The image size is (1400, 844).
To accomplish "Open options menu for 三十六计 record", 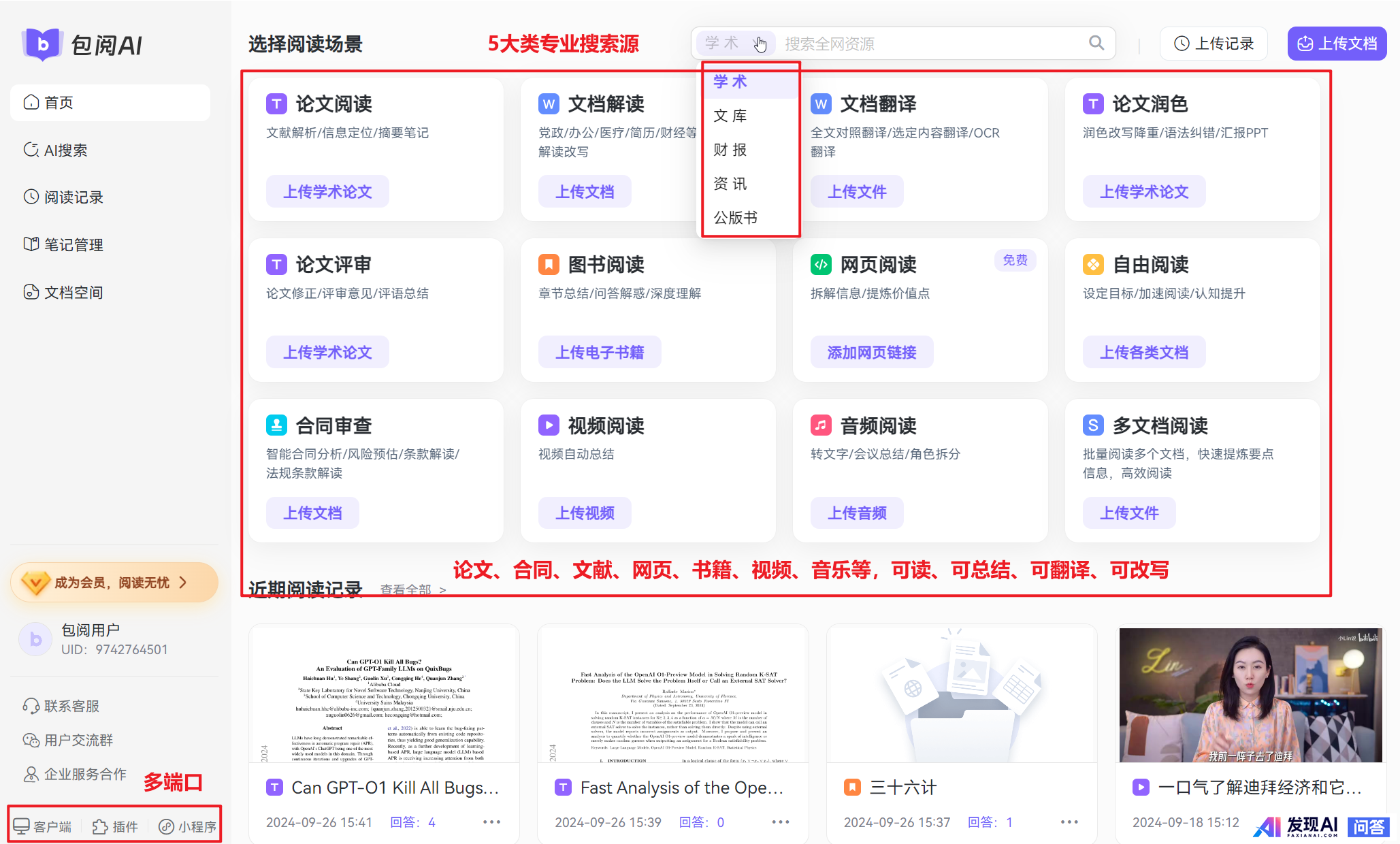I will coord(1069,822).
